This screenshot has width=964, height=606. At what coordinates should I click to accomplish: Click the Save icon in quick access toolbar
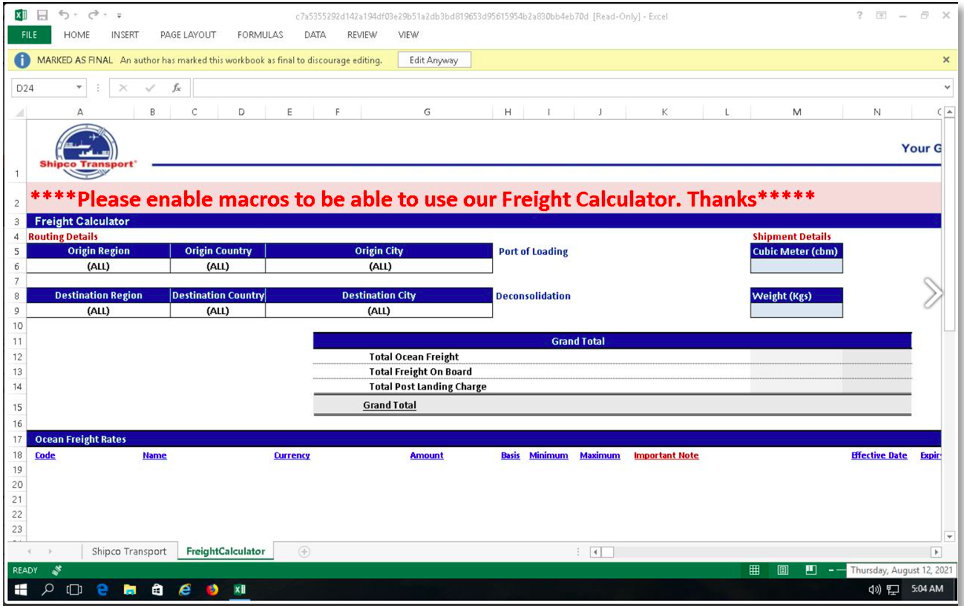point(42,16)
